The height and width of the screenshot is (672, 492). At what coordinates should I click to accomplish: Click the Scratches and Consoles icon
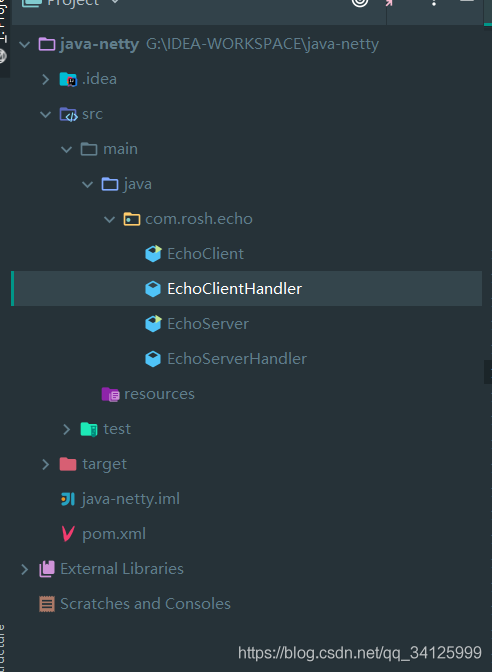point(47,604)
